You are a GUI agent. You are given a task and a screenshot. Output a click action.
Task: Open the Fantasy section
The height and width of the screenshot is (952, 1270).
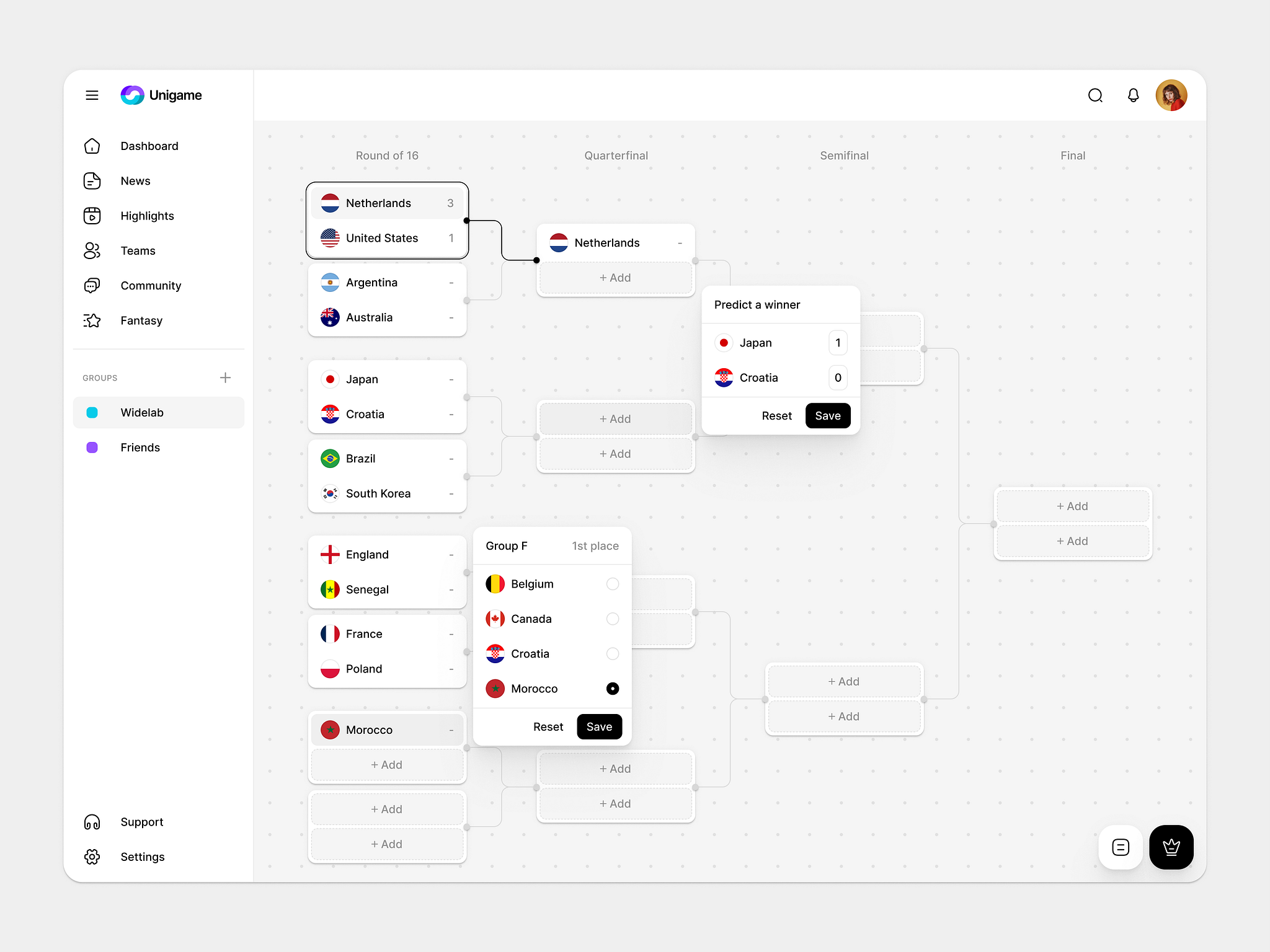point(142,320)
